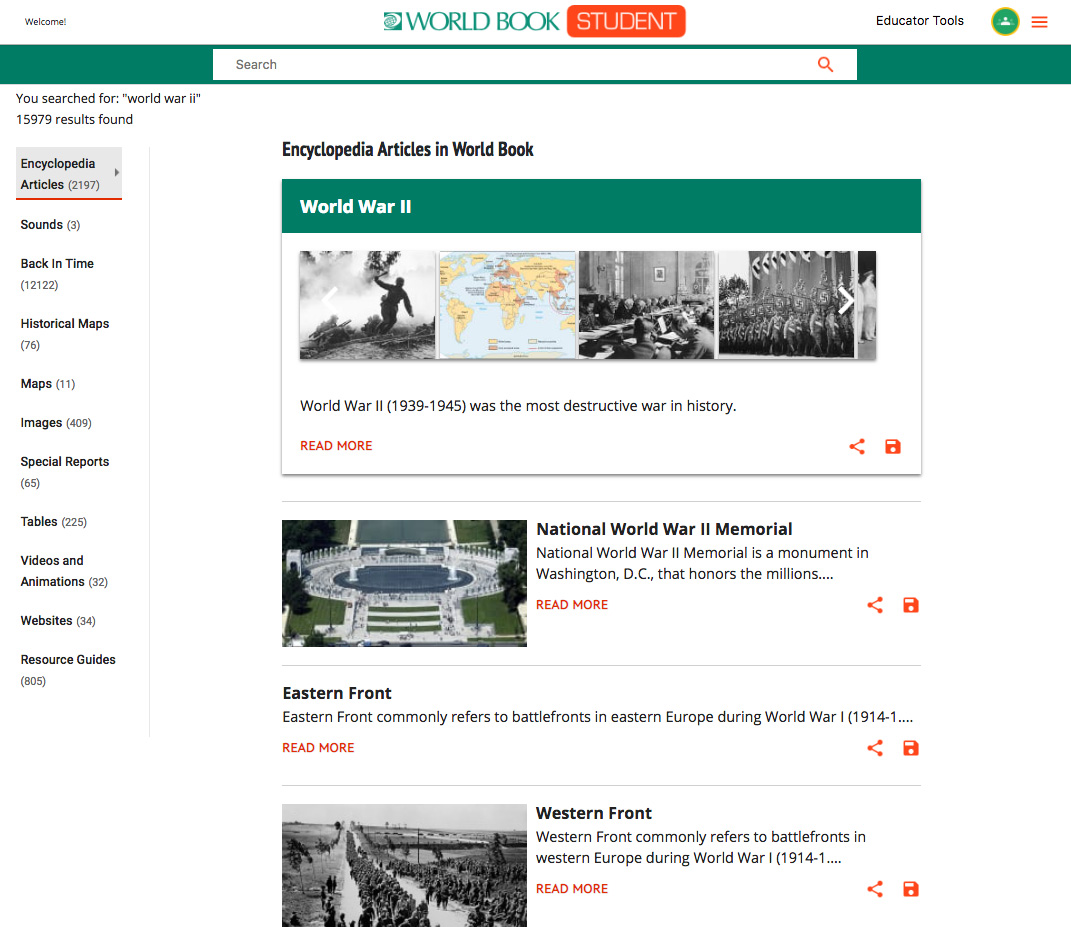
Task: Click the '15979 results found' text
Action: pos(74,120)
